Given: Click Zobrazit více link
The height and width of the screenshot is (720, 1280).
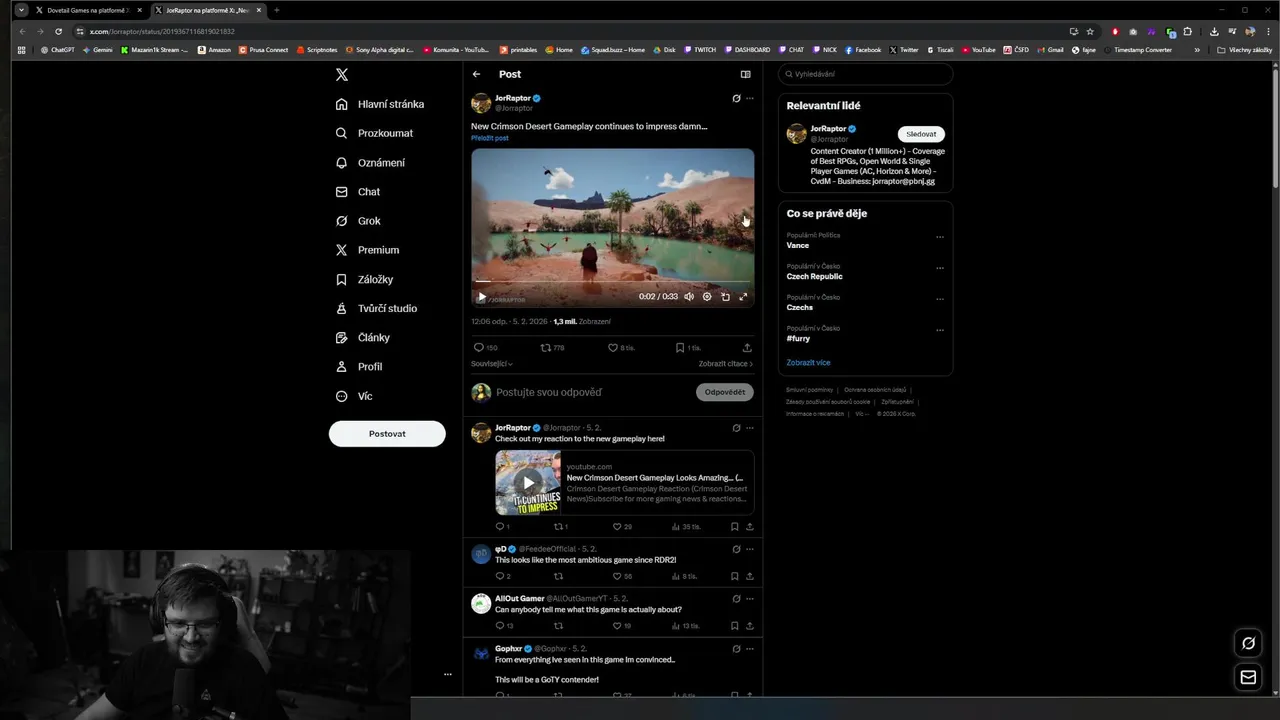Looking at the screenshot, I should tap(808, 363).
